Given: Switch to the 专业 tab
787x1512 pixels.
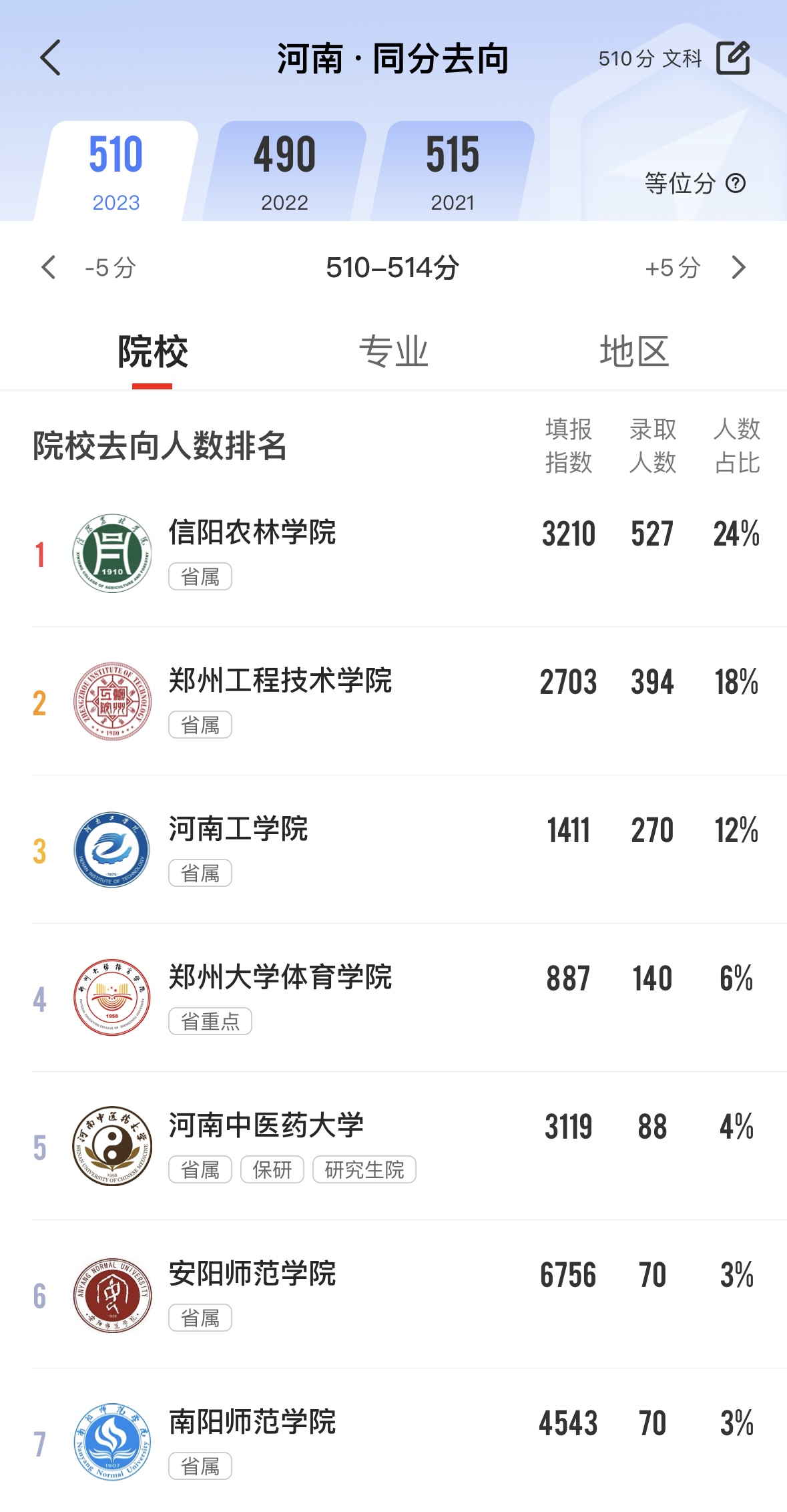Looking at the screenshot, I should pyautogui.click(x=393, y=351).
